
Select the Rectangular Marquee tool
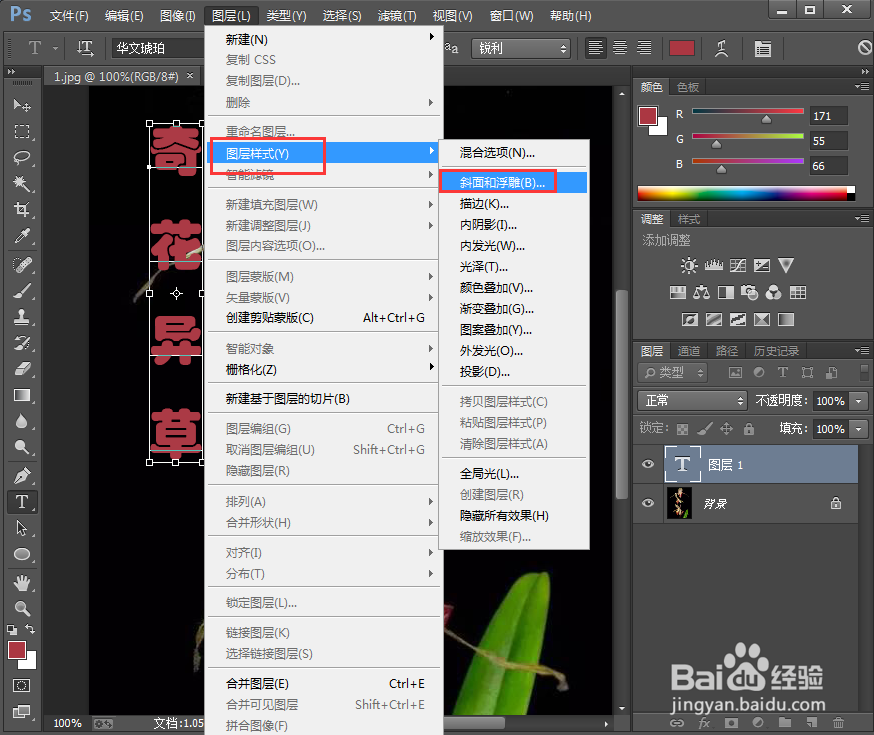22,131
